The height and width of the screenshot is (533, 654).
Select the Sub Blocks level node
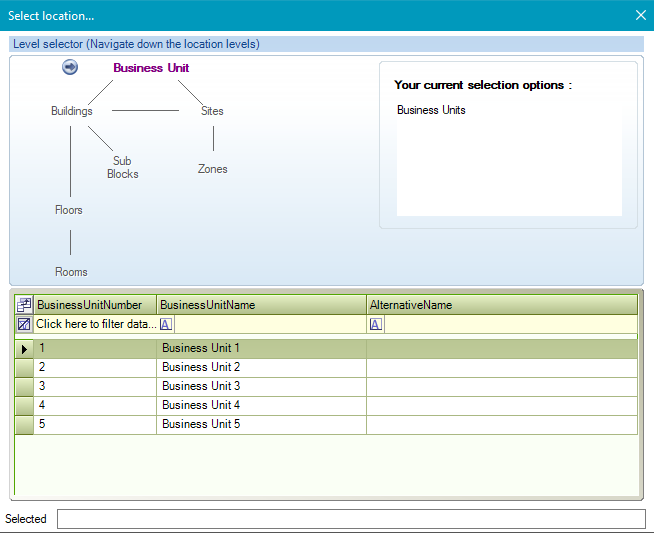click(x=123, y=167)
